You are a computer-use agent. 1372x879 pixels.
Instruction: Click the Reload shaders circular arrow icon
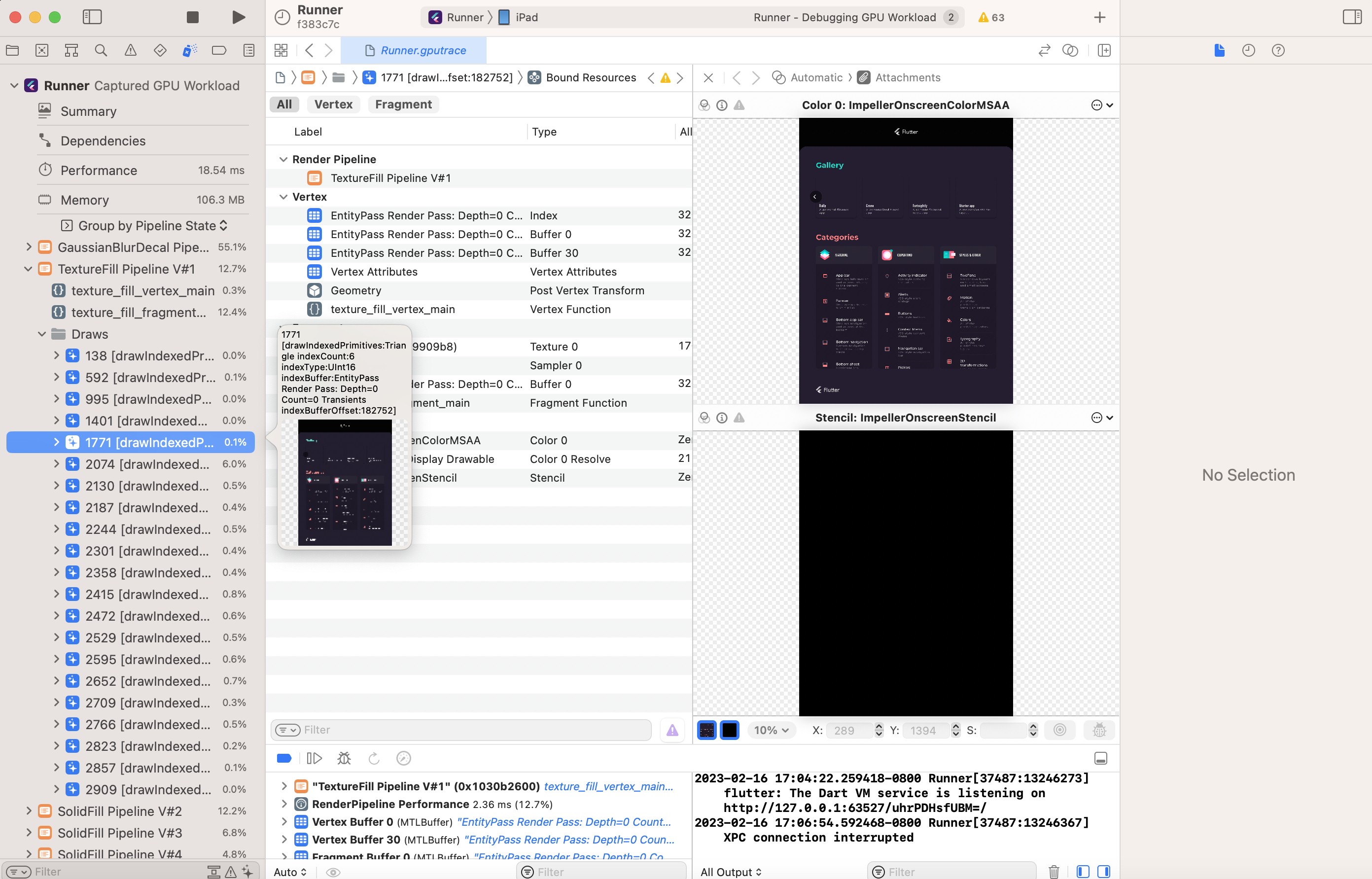pos(374,758)
